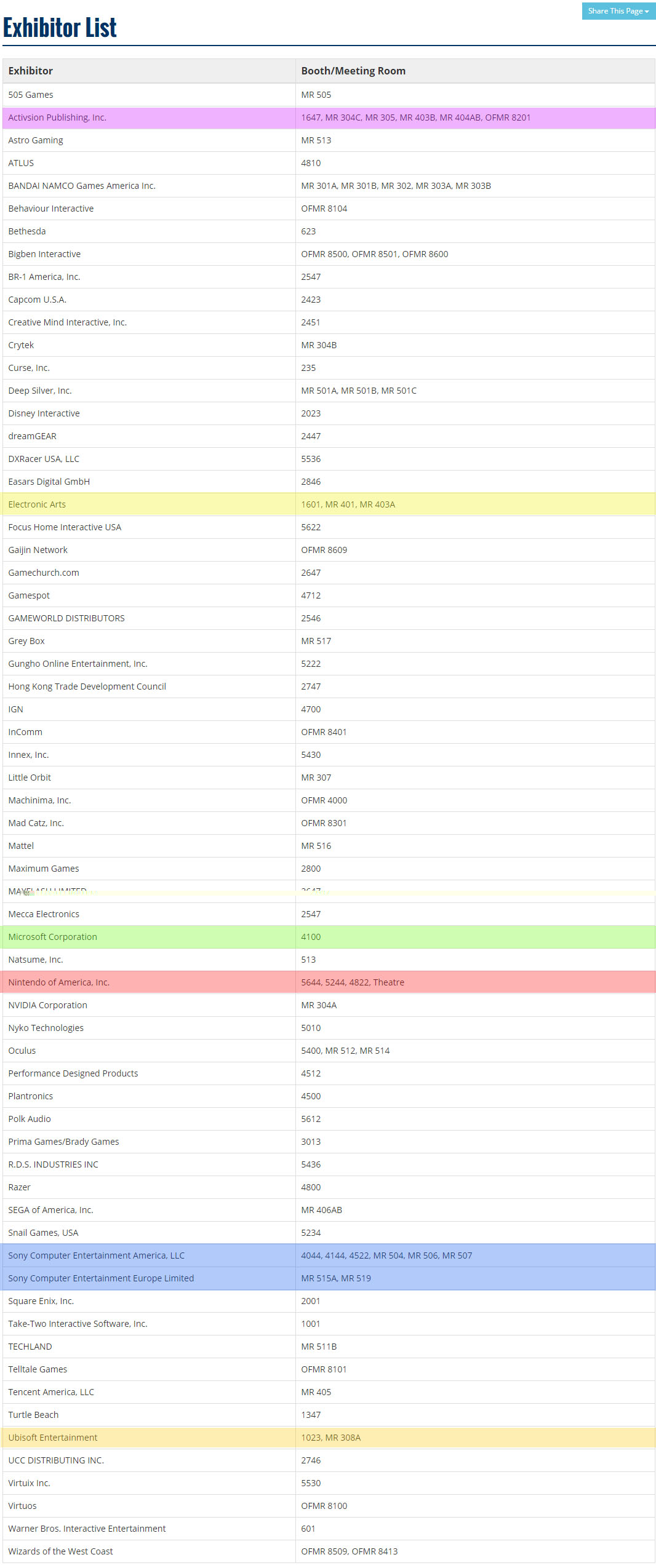This screenshot has width=656, height=1568.
Task: Click Warner Bros. Interactive Entertainment entry
Action: pos(87,1529)
